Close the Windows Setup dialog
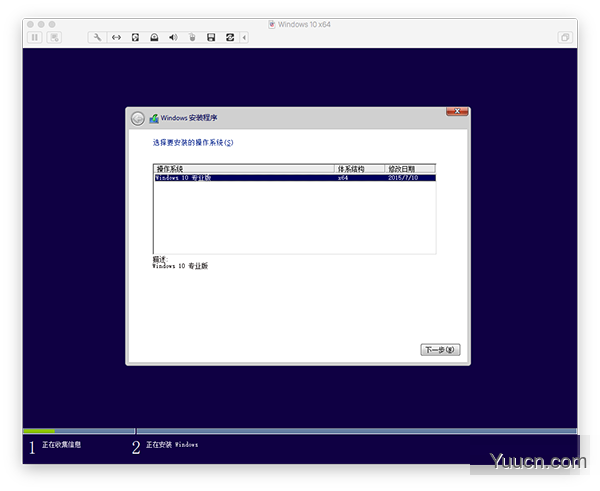The height and width of the screenshot is (491, 600). click(x=457, y=111)
